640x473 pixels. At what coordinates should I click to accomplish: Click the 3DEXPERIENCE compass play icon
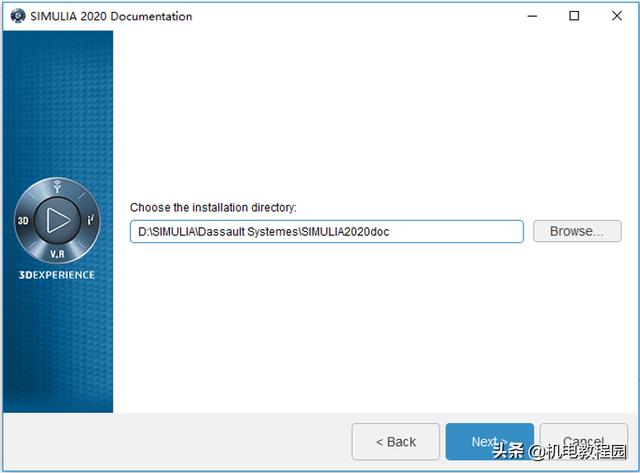tap(58, 220)
